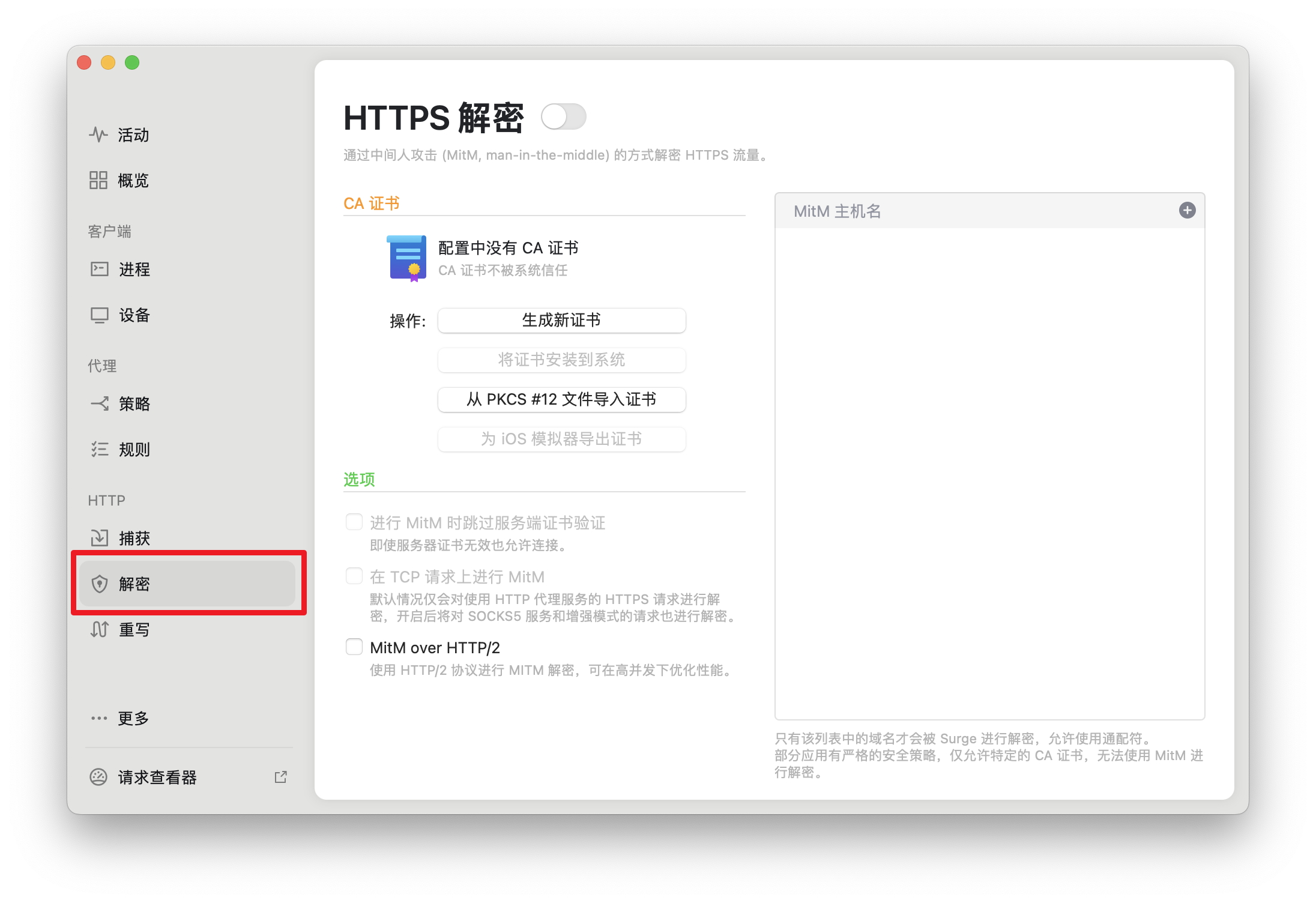The width and height of the screenshot is (1316, 903).
Task: Open the Devices monitor icon
Action: click(x=99, y=315)
